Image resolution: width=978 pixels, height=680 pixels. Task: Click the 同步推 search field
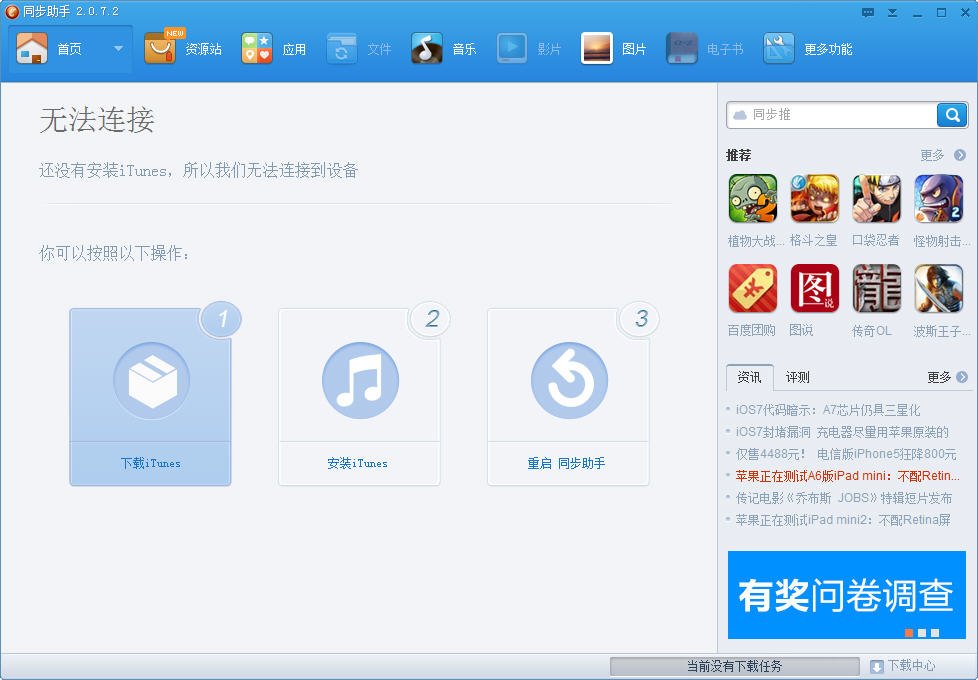point(832,115)
